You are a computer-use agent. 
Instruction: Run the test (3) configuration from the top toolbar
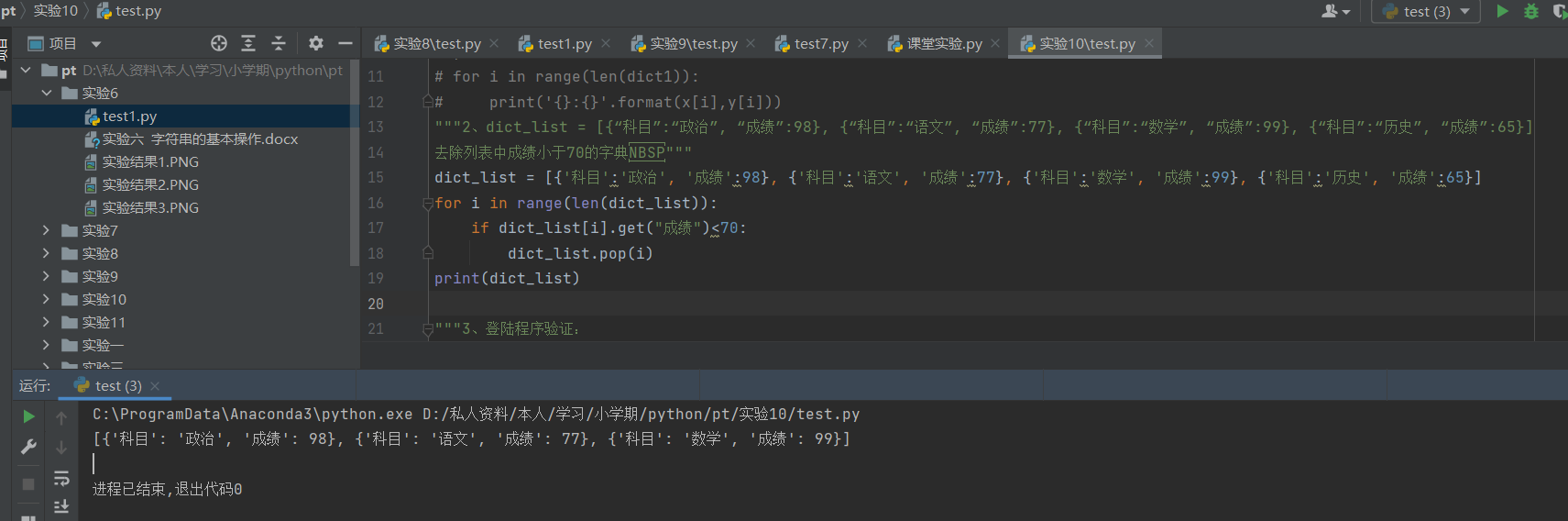(1502, 11)
